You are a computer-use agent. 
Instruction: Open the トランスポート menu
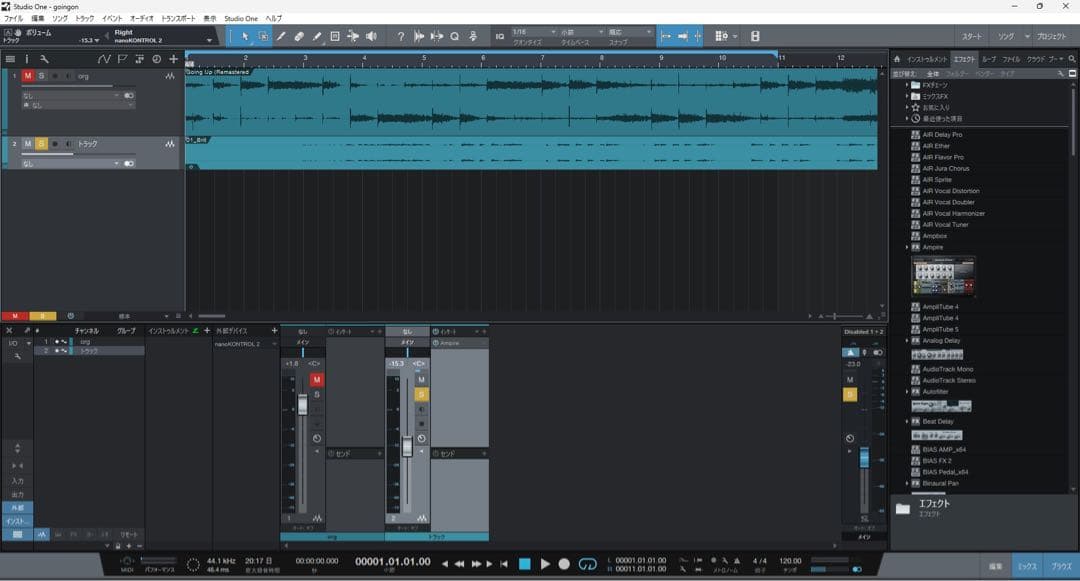178,19
